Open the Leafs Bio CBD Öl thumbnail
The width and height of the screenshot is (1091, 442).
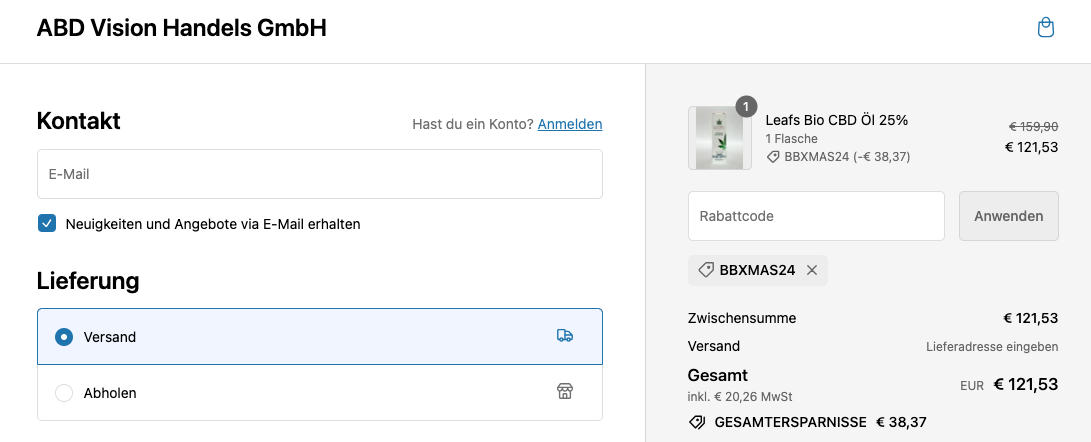[719, 138]
